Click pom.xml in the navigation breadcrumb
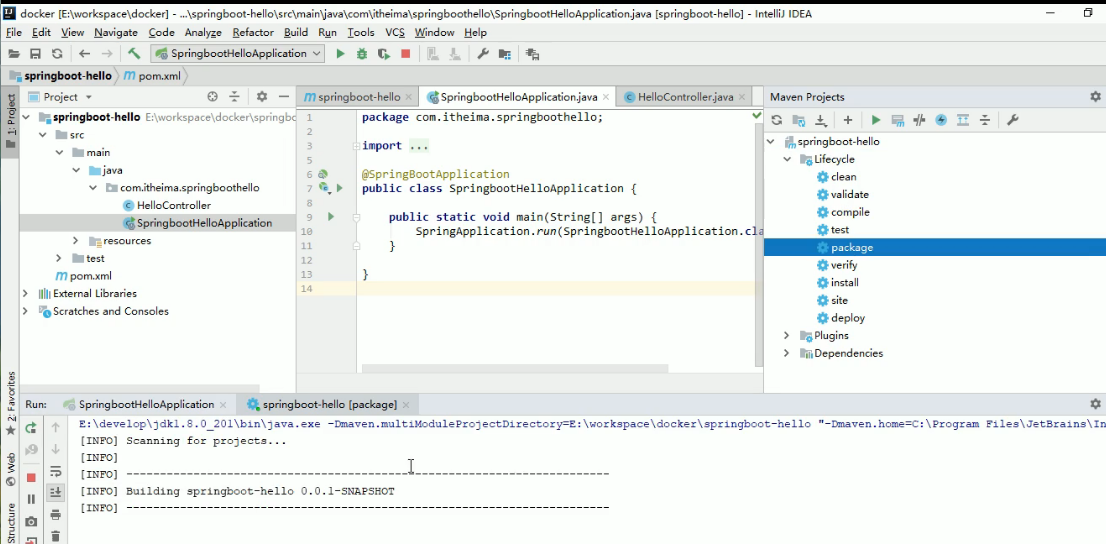The height and width of the screenshot is (544, 1106). click(152, 76)
